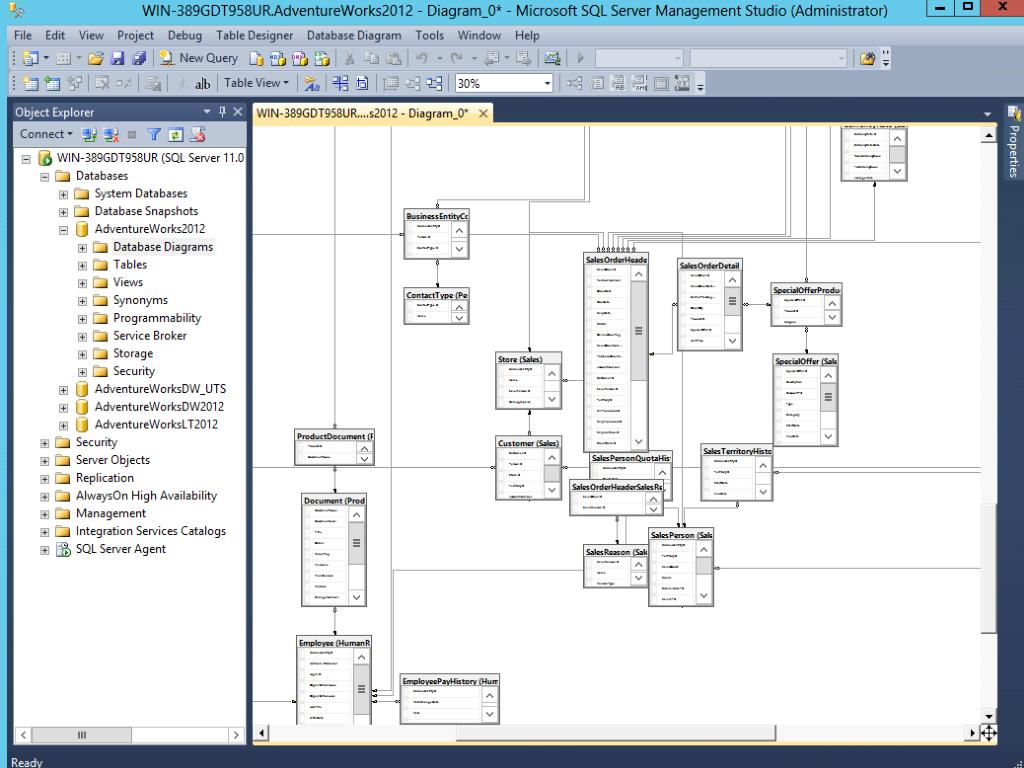Open the Properties side tab
Viewport: 1024px width, 768px height.
pos(1014,142)
